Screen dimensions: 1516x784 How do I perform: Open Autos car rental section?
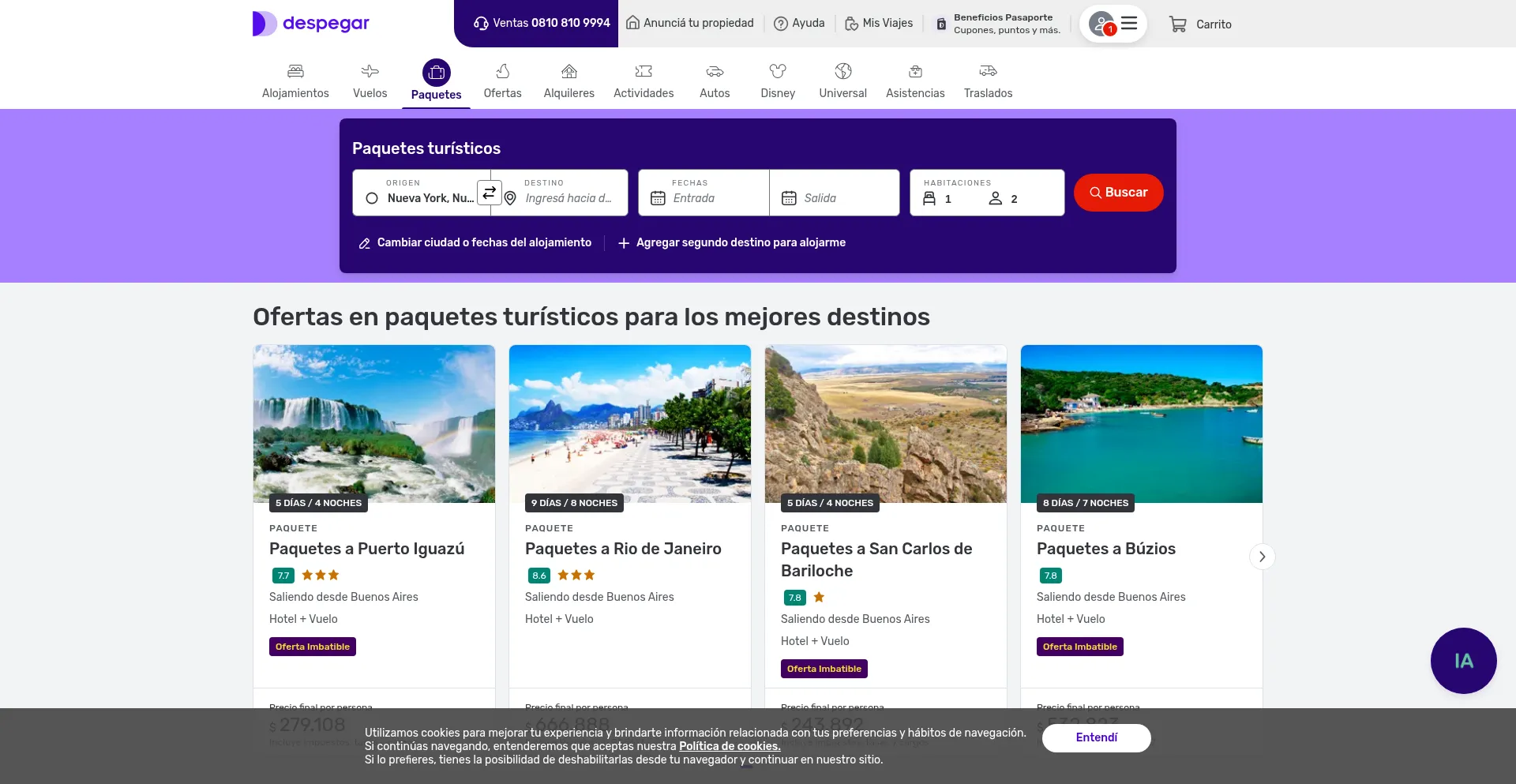(x=715, y=81)
